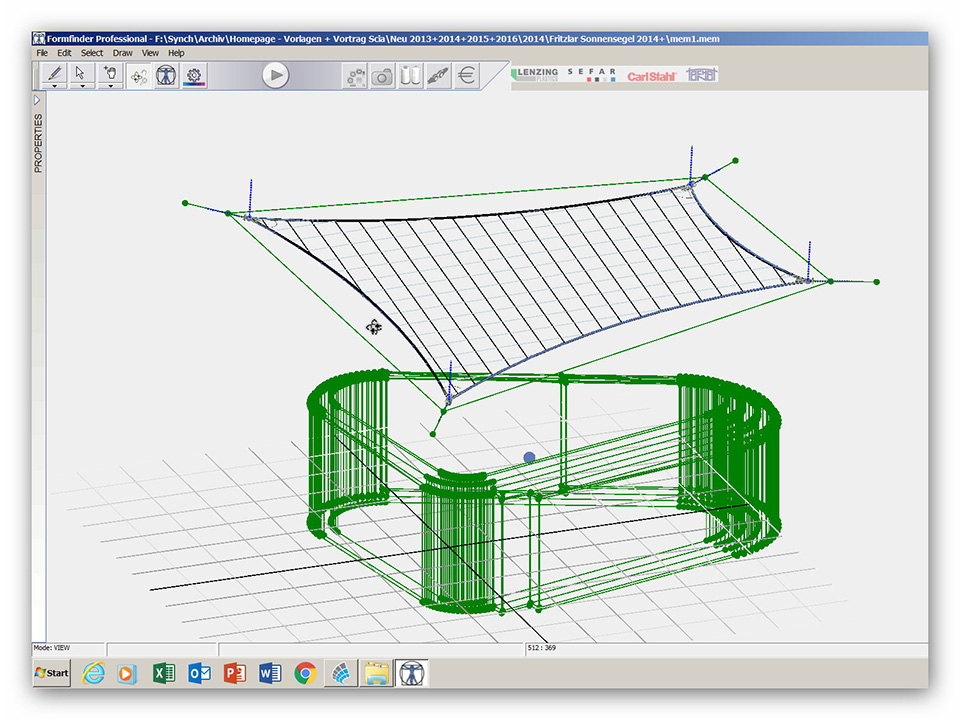Open dropdown under the selection arrow
The height and width of the screenshot is (720, 960).
82,87
